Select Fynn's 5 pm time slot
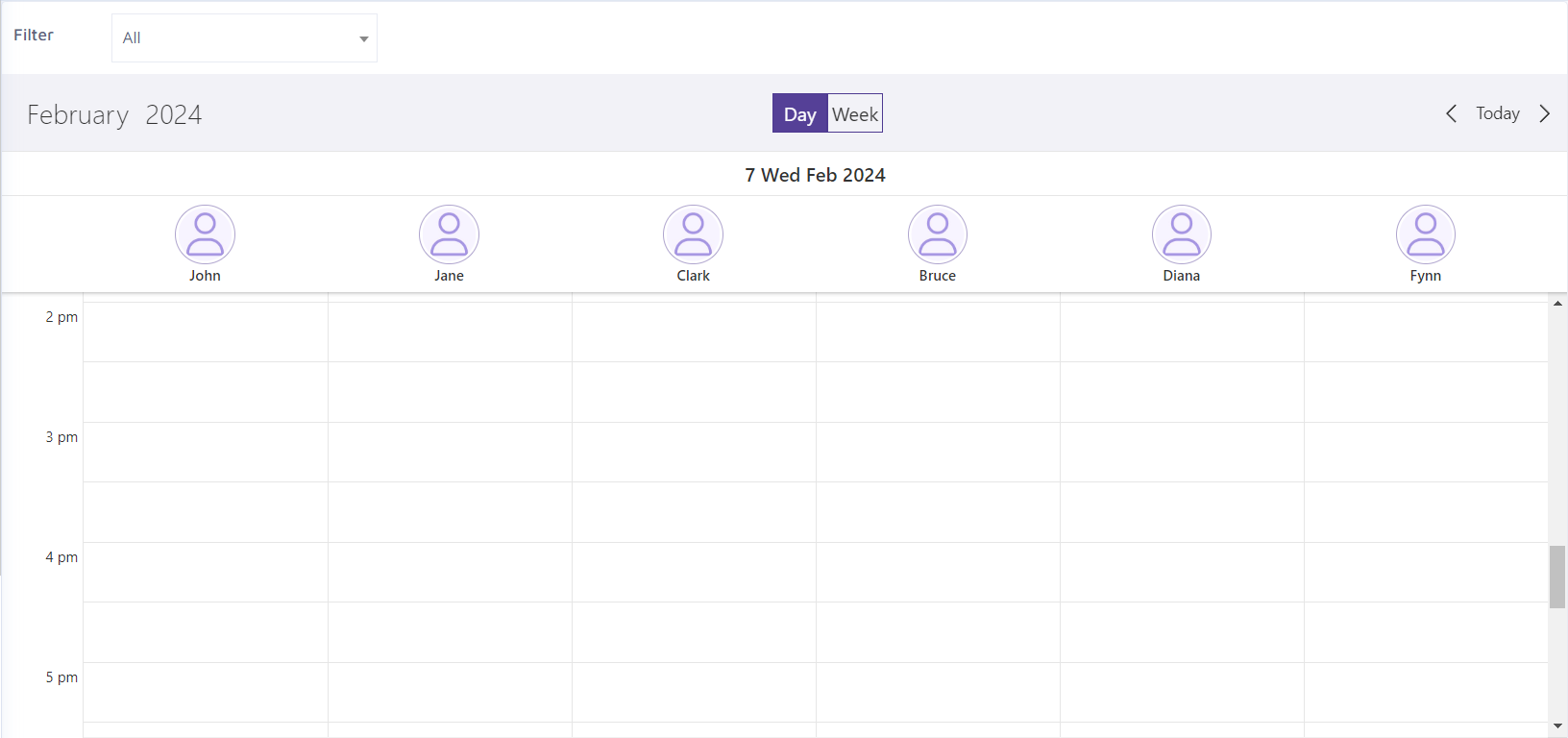 pyautogui.click(x=1426, y=692)
